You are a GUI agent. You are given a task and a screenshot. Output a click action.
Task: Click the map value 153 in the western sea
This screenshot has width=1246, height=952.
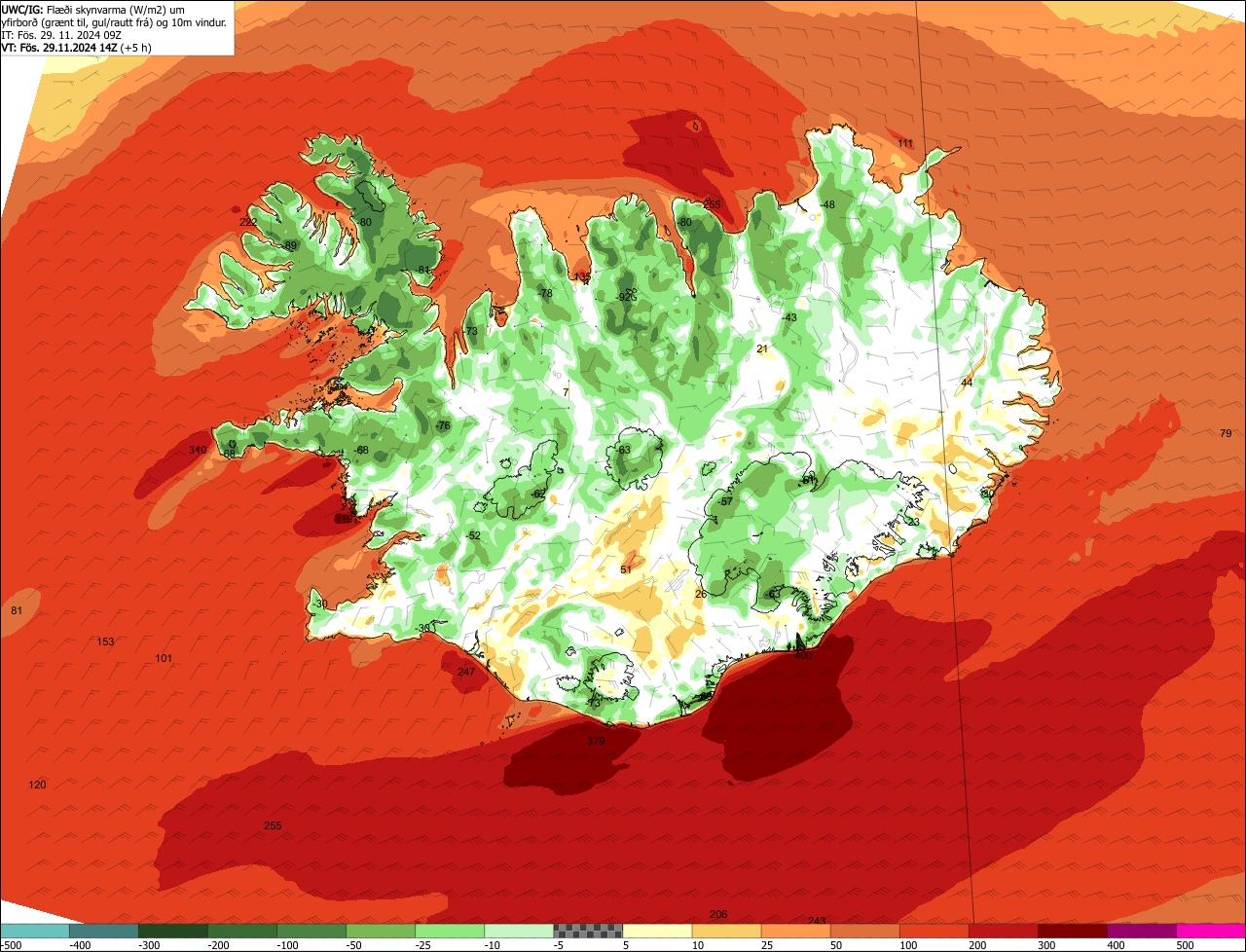click(x=106, y=641)
